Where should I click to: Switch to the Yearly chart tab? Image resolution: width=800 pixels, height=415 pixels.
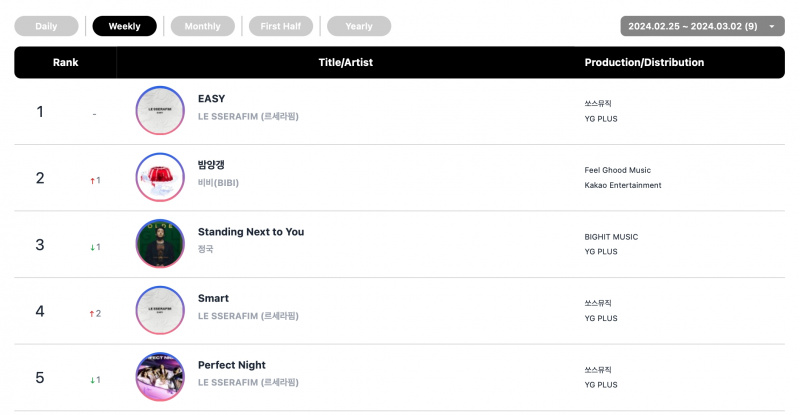pos(359,26)
